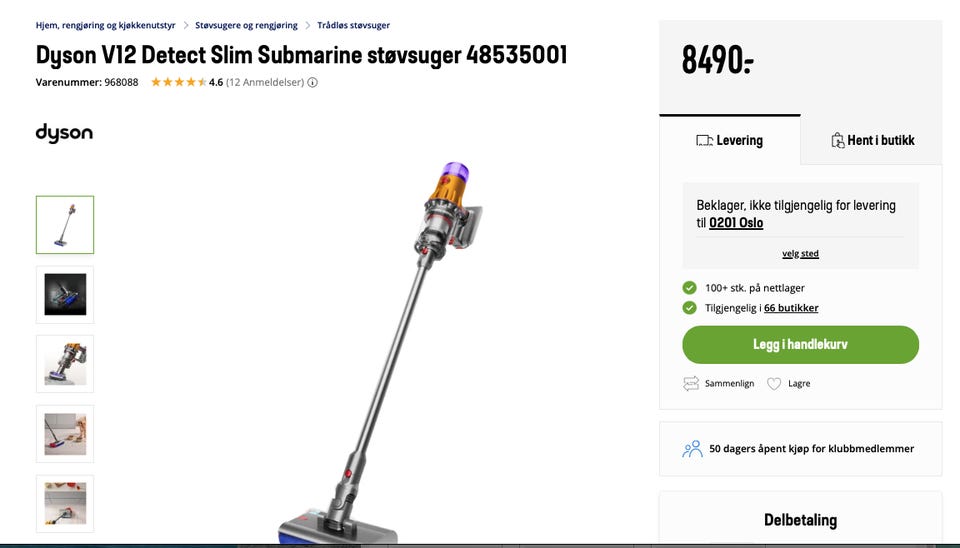Click the Lagre heart icon

[x=774, y=383]
